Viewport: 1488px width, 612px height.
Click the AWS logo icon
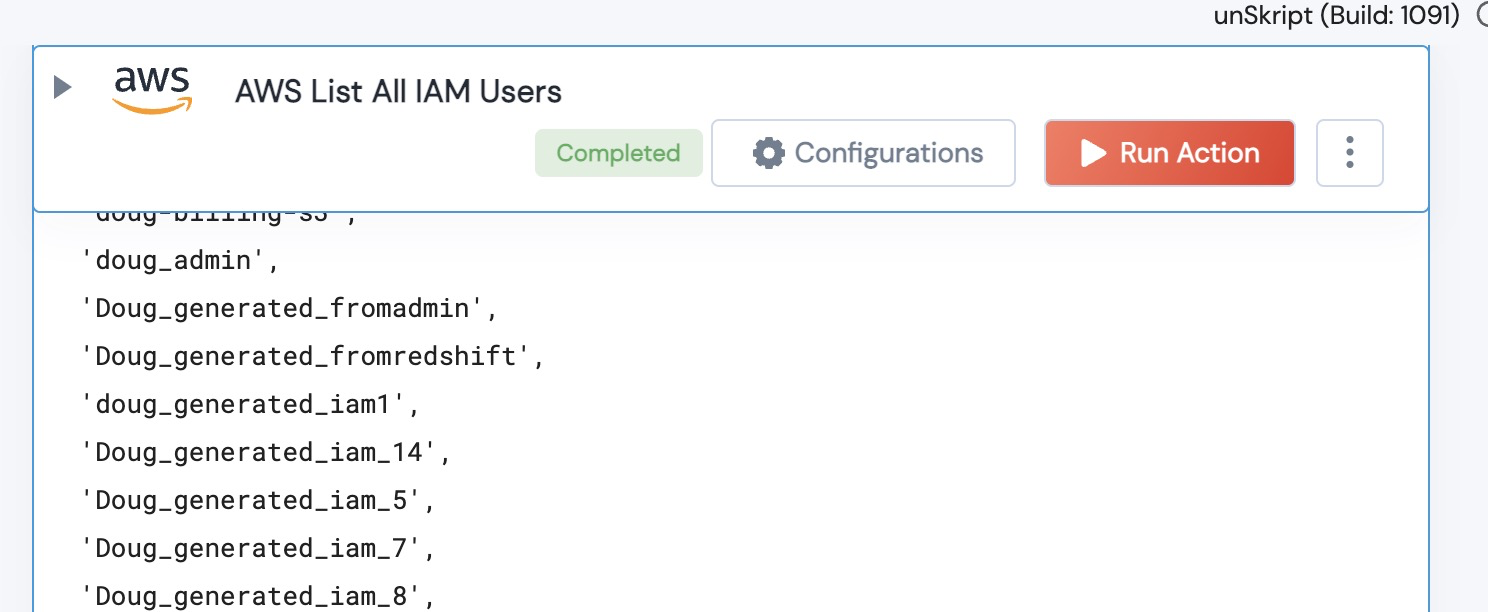(x=152, y=90)
